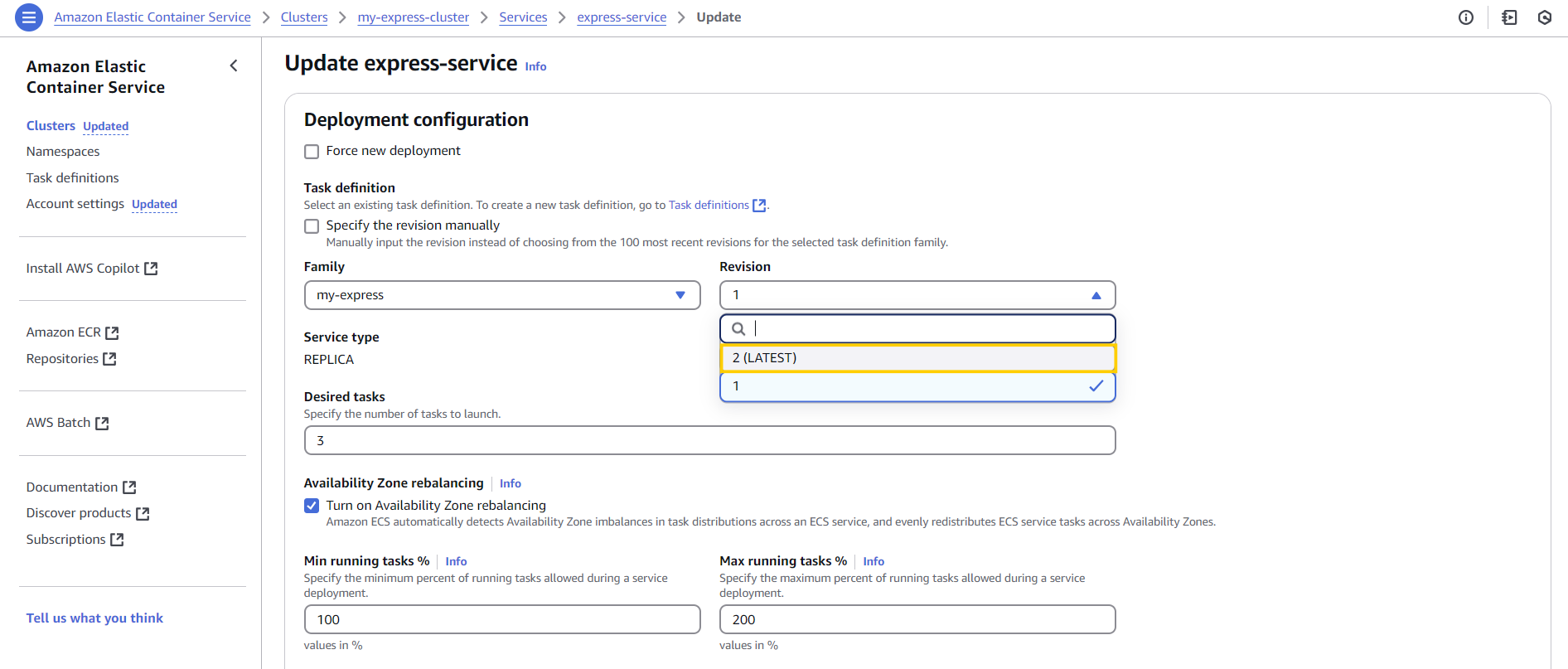Click external link icon beside AWS Batch
Image resolution: width=1568 pixels, height=669 pixels.
102,423
